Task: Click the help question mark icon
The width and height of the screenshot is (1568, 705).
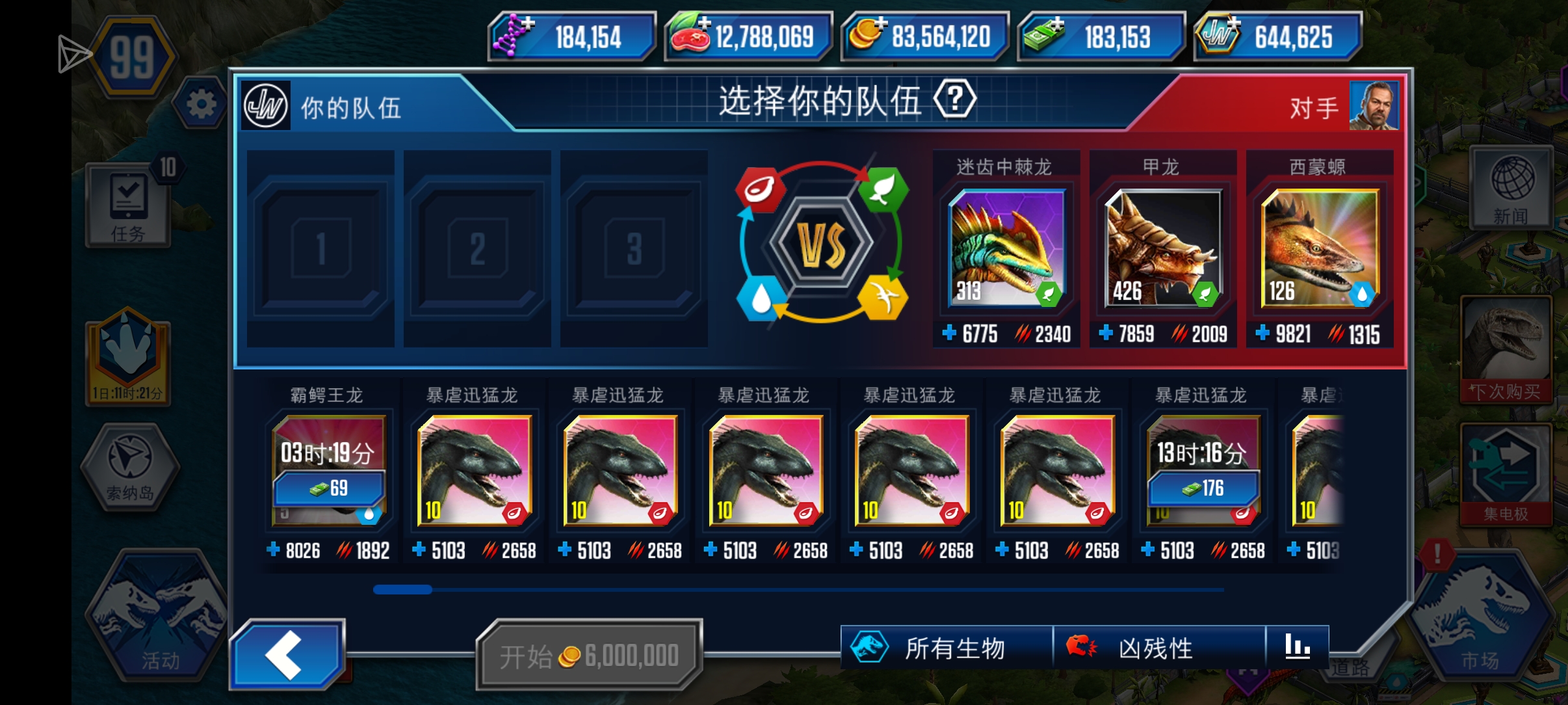Action: (x=954, y=100)
